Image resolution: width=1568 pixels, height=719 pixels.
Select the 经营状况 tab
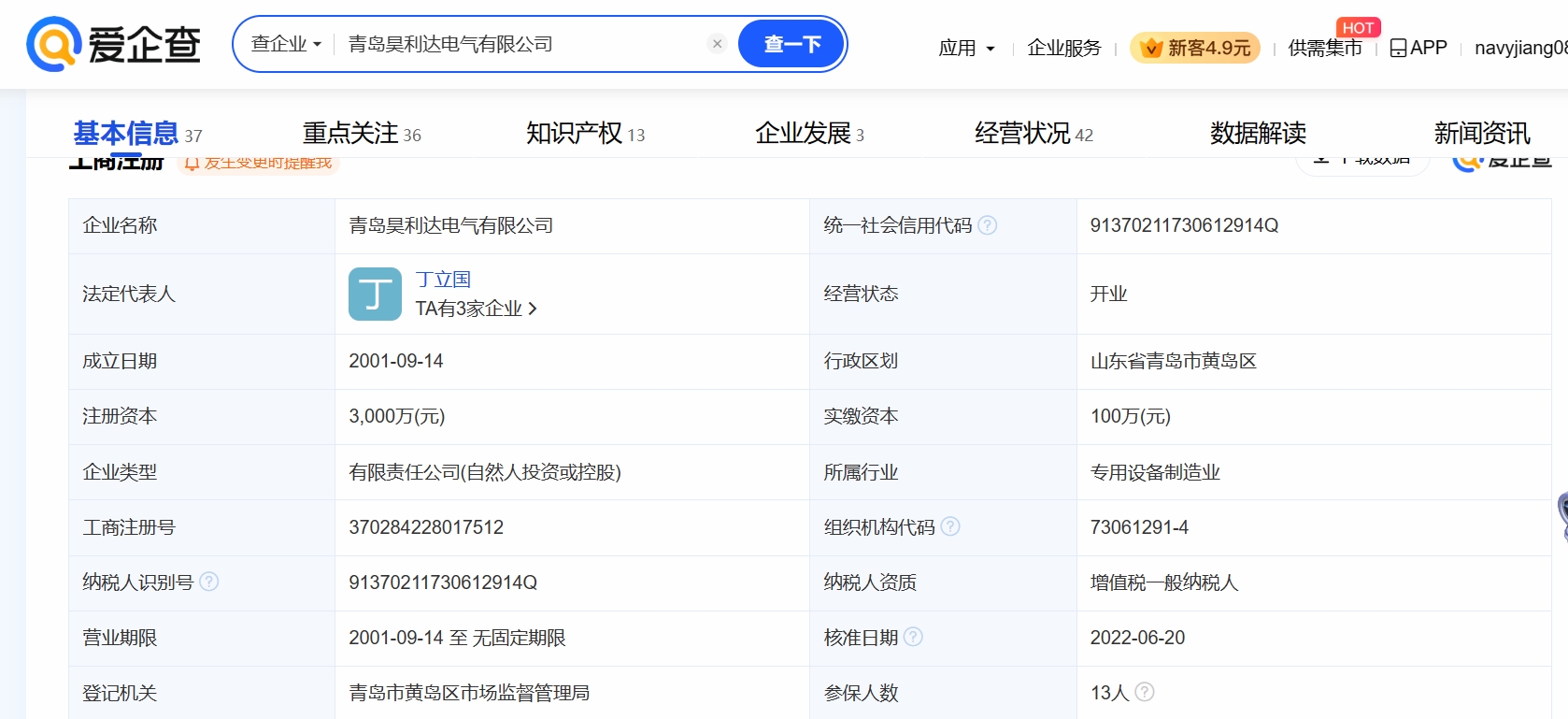tap(1033, 134)
